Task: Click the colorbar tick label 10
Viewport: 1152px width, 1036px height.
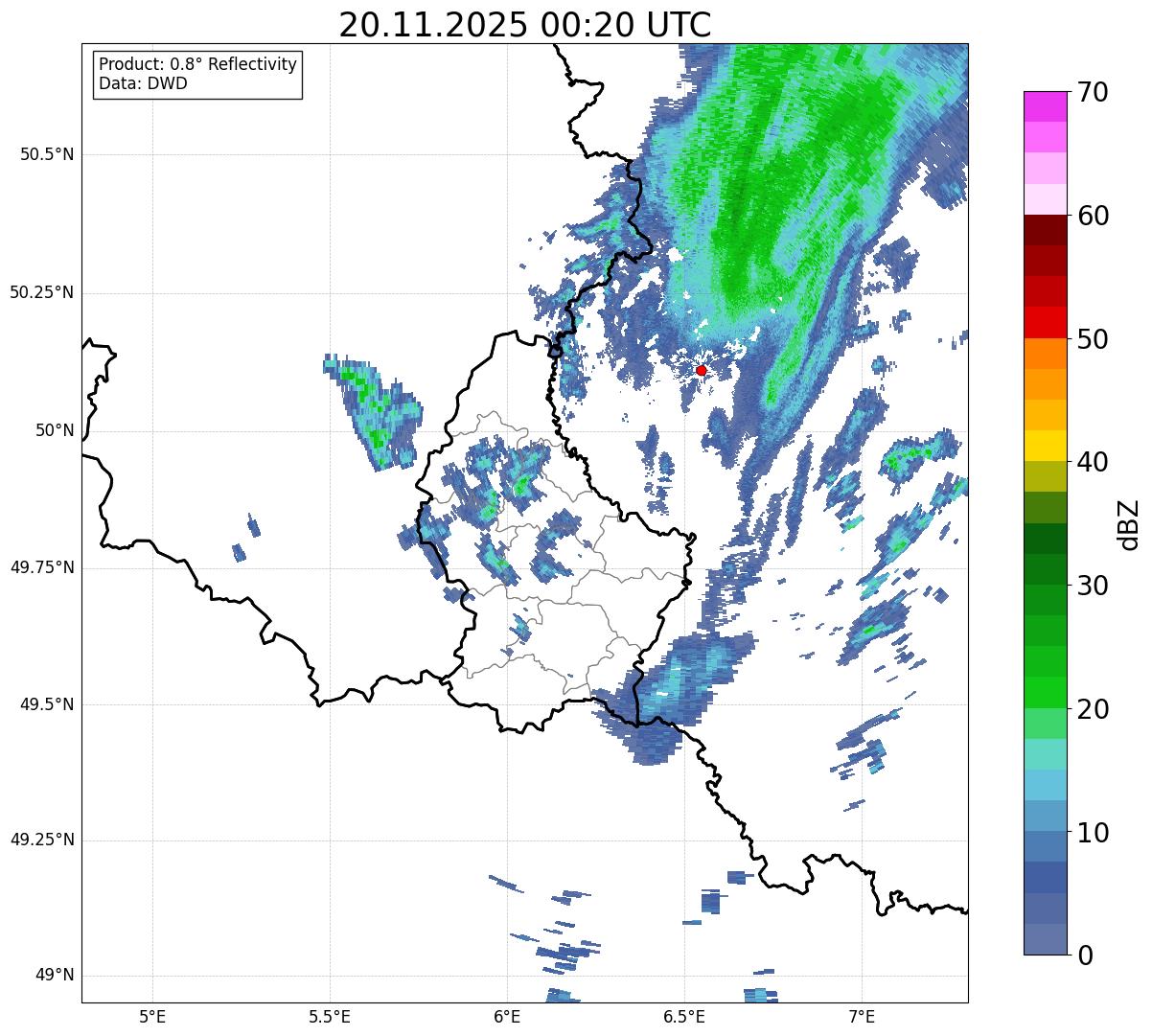Action: 1093,832
